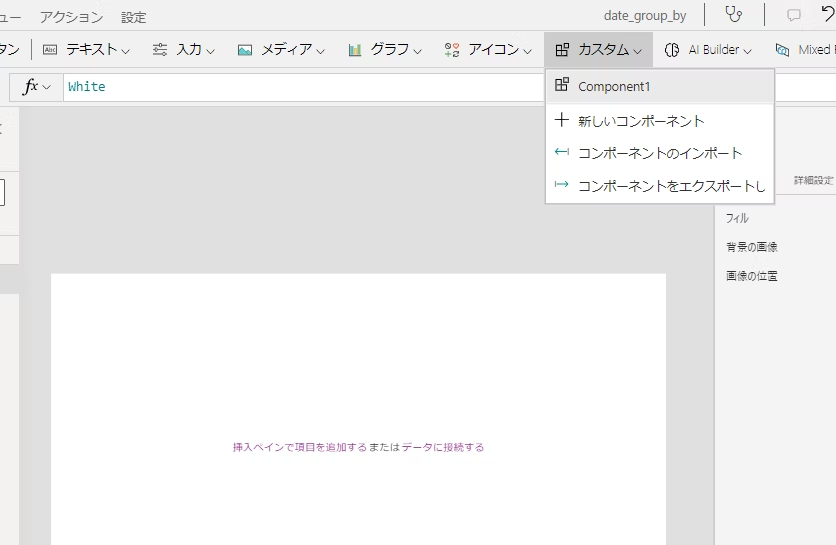Expand the fx property selector chevron

click(x=46, y=87)
